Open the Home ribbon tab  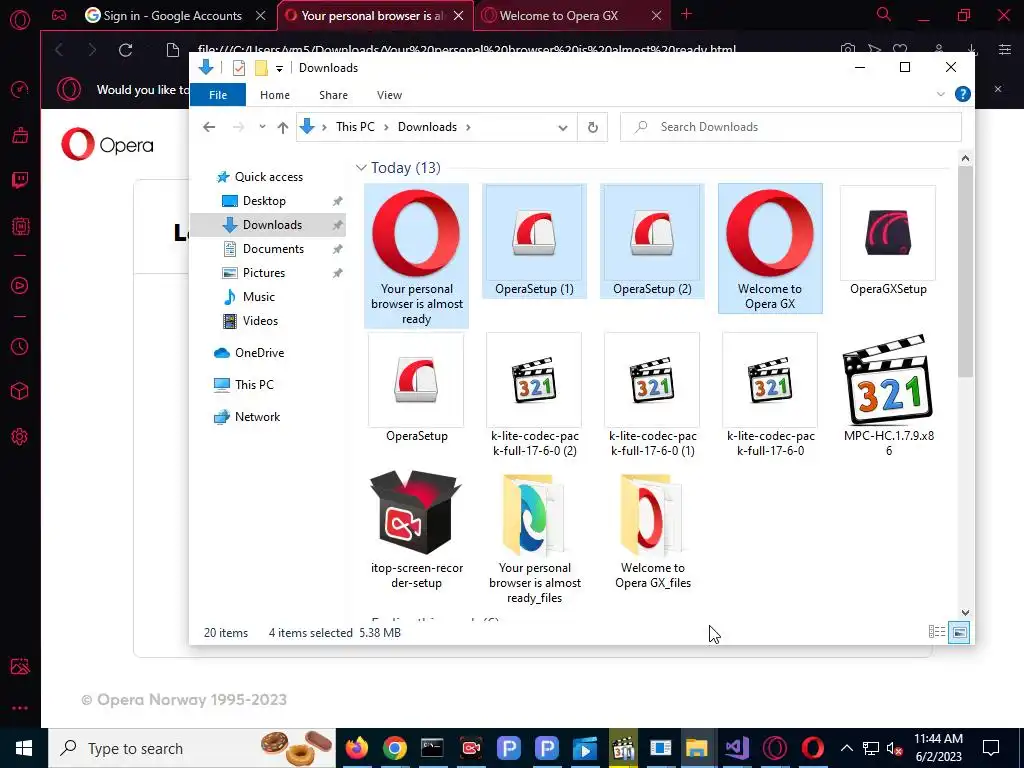coord(274,95)
